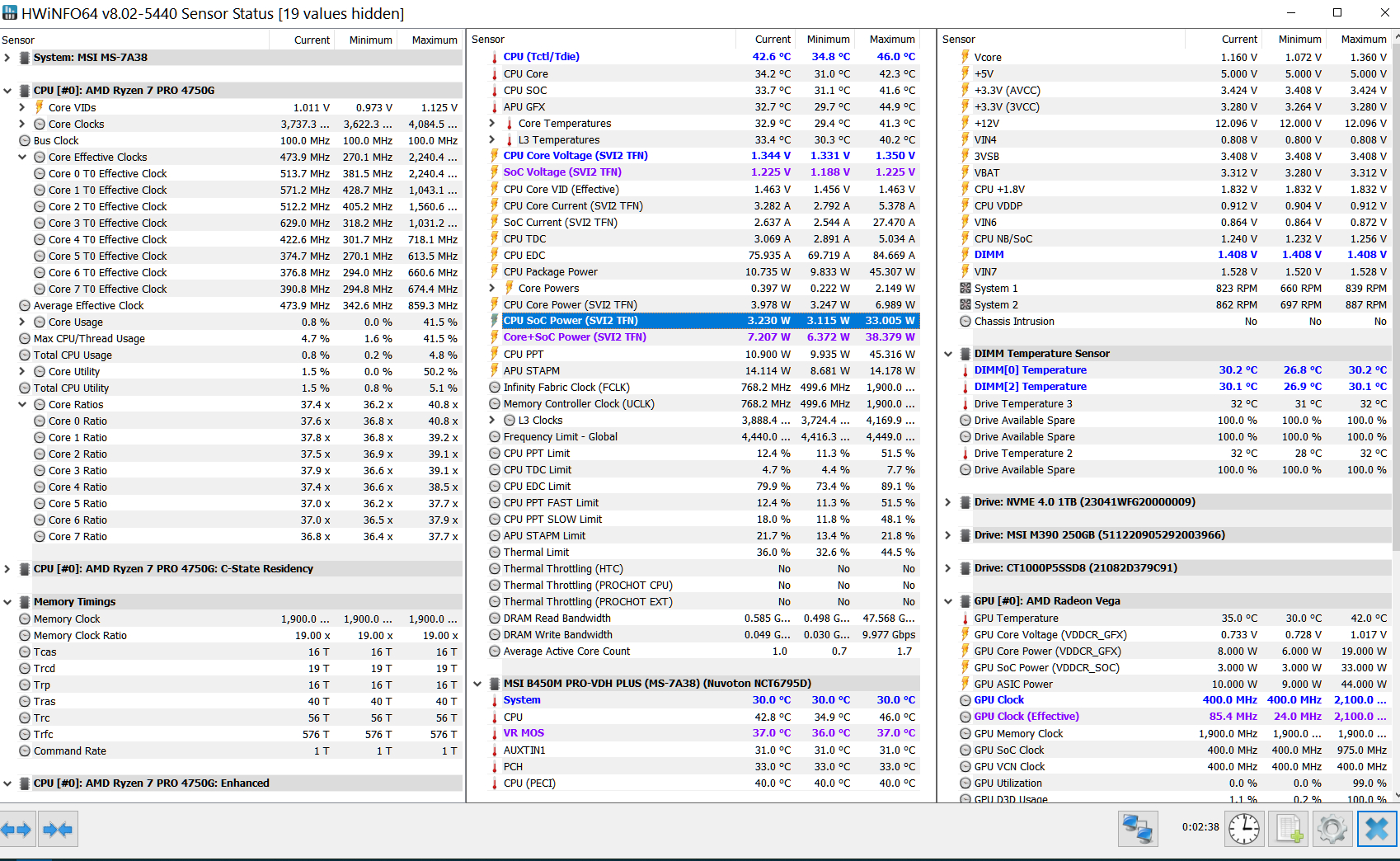Click the lightning icon beside CPU Package Power
Viewport: 1400px width, 861px height.
click(x=495, y=271)
